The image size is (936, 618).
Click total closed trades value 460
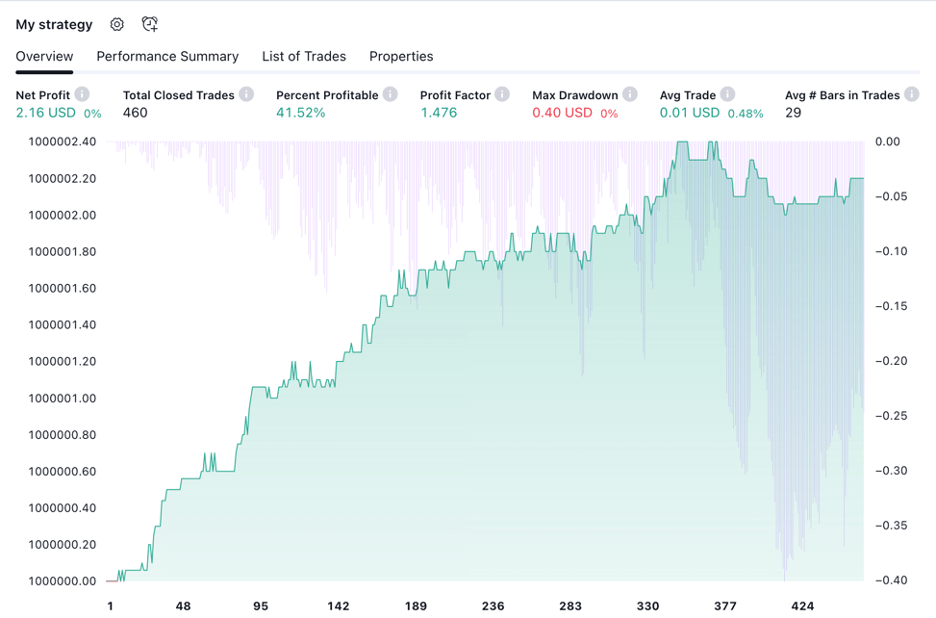(x=135, y=113)
